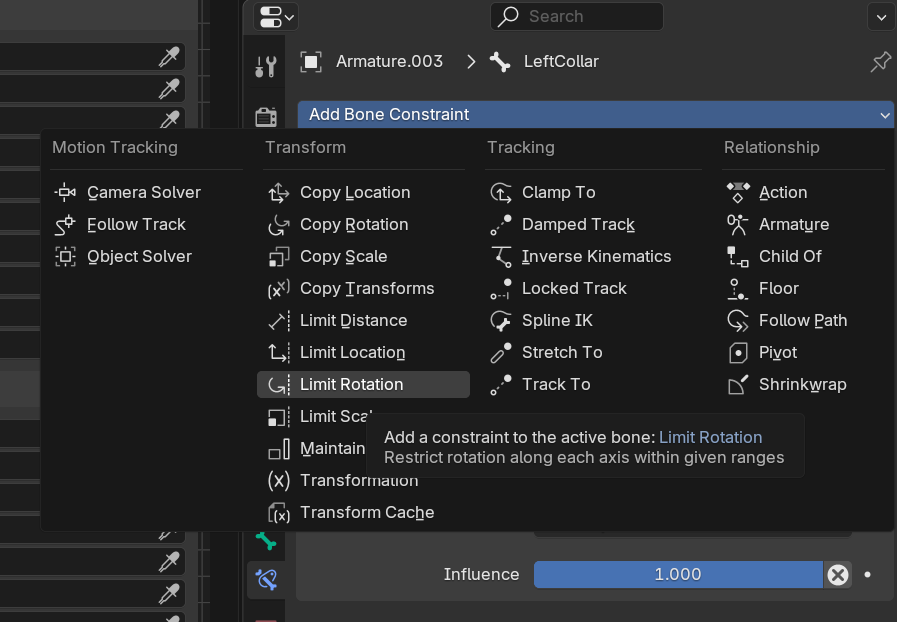The image size is (897, 622).
Task: Add an Inverse Kinematics constraint
Action: [x=593, y=256]
